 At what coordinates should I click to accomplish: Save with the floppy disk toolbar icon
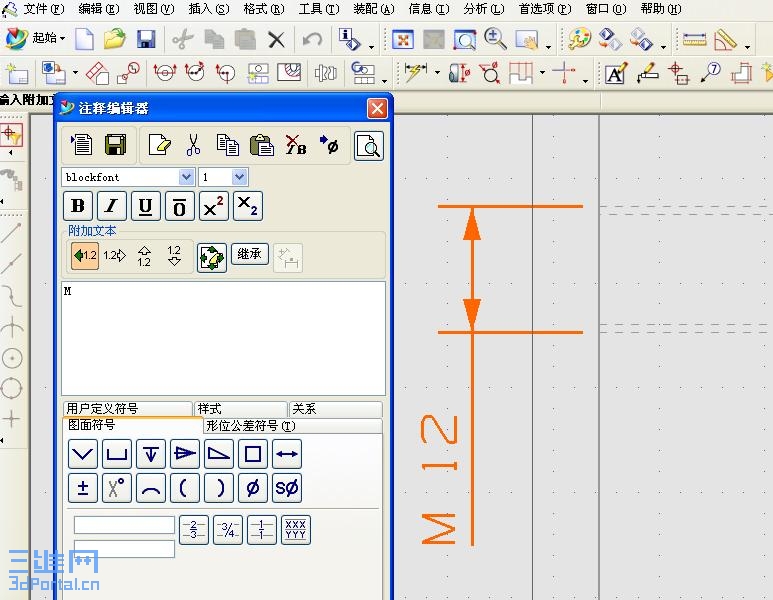coord(146,38)
